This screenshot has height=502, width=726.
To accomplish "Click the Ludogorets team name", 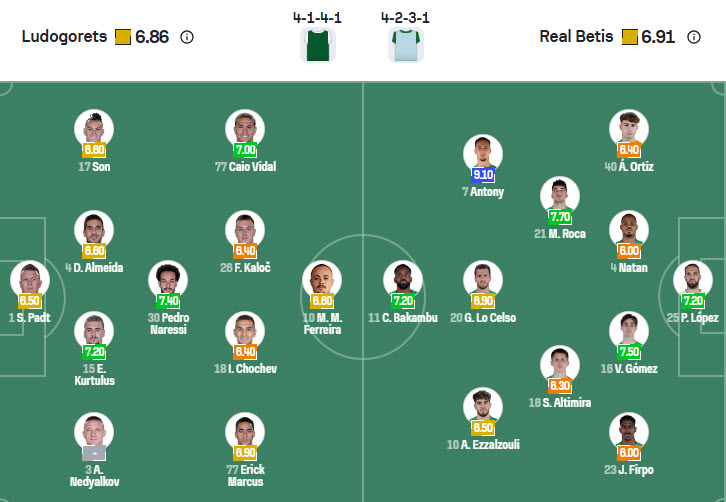I will [64, 37].
